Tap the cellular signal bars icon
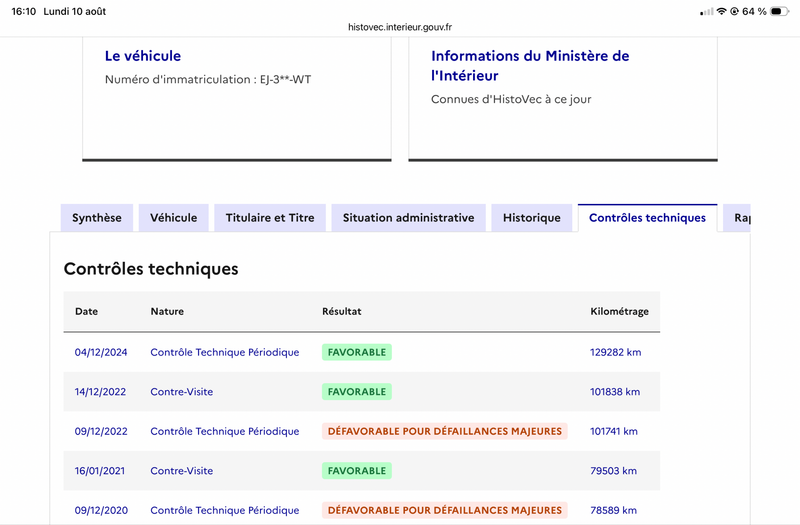The width and height of the screenshot is (800, 525). tap(707, 12)
